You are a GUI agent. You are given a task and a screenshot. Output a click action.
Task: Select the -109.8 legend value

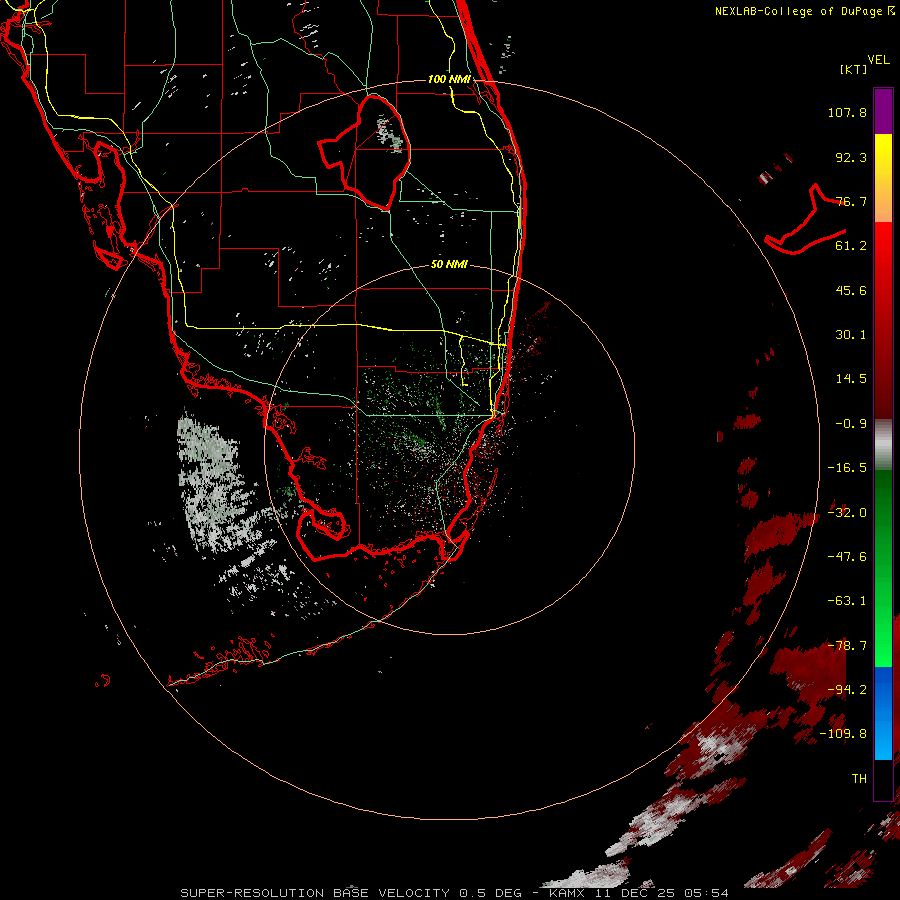pos(843,734)
